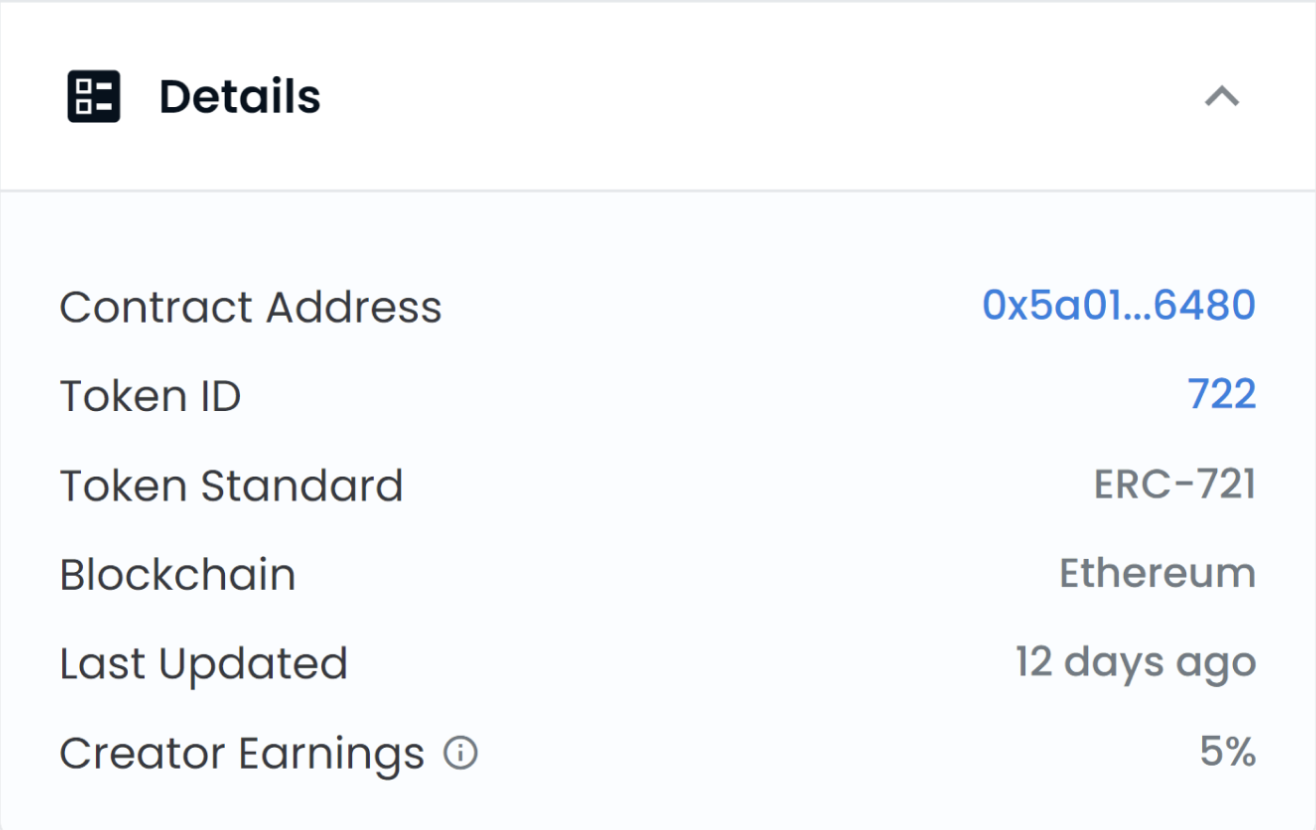The height and width of the screenshot is (830, 1316).
Task: Open the Token ID 722 link
Action: click(1221, 395)
